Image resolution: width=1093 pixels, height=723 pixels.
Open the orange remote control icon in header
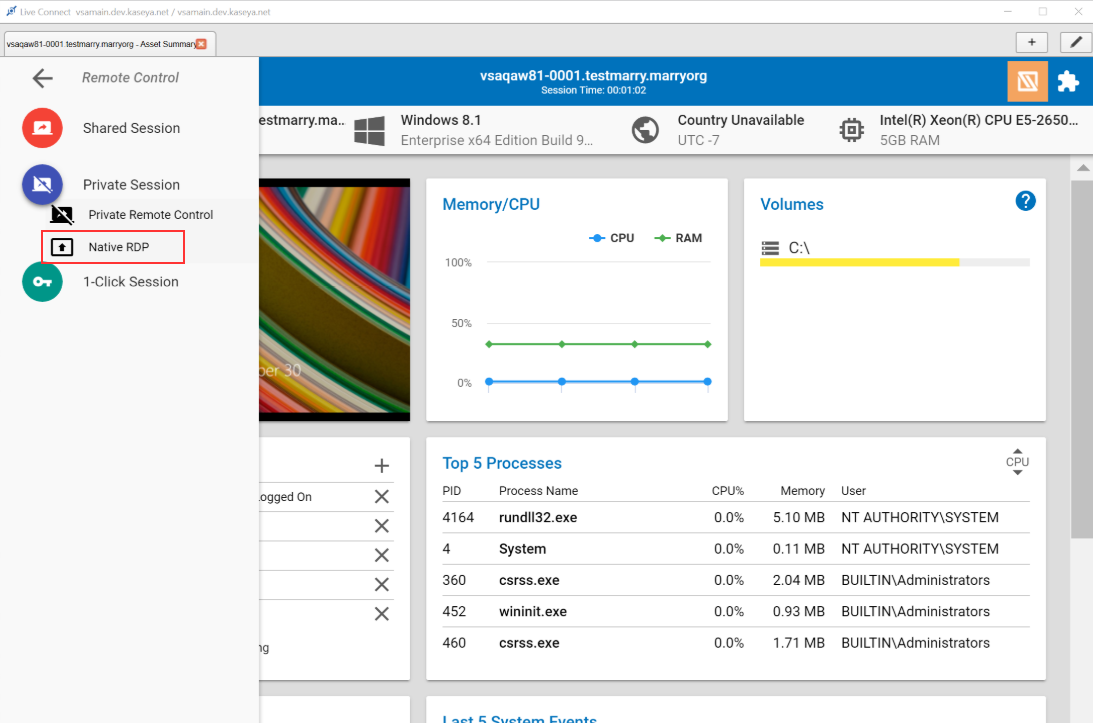click(1027, 82)
